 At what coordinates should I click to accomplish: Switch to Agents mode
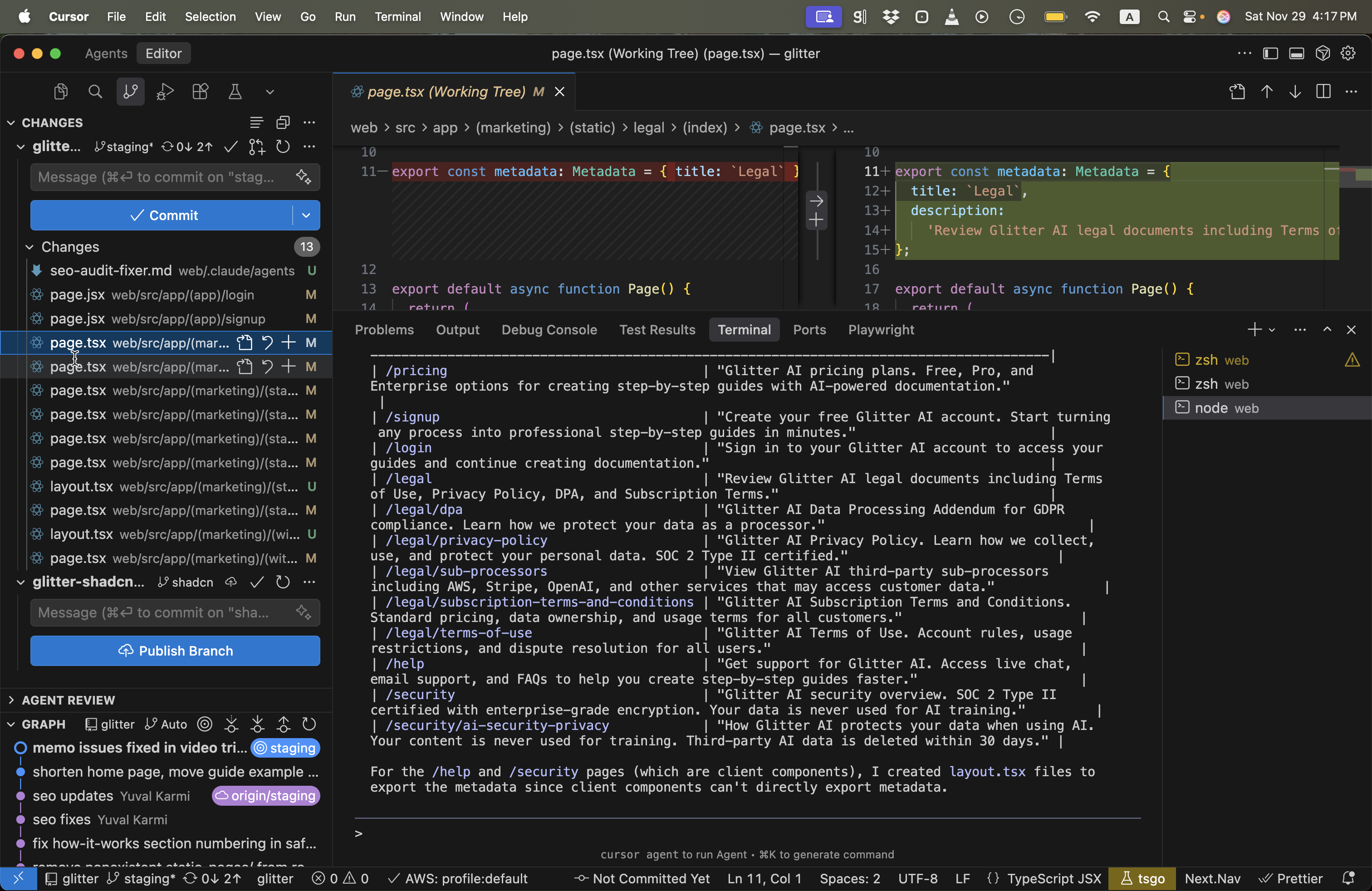(x=106, y=54)
